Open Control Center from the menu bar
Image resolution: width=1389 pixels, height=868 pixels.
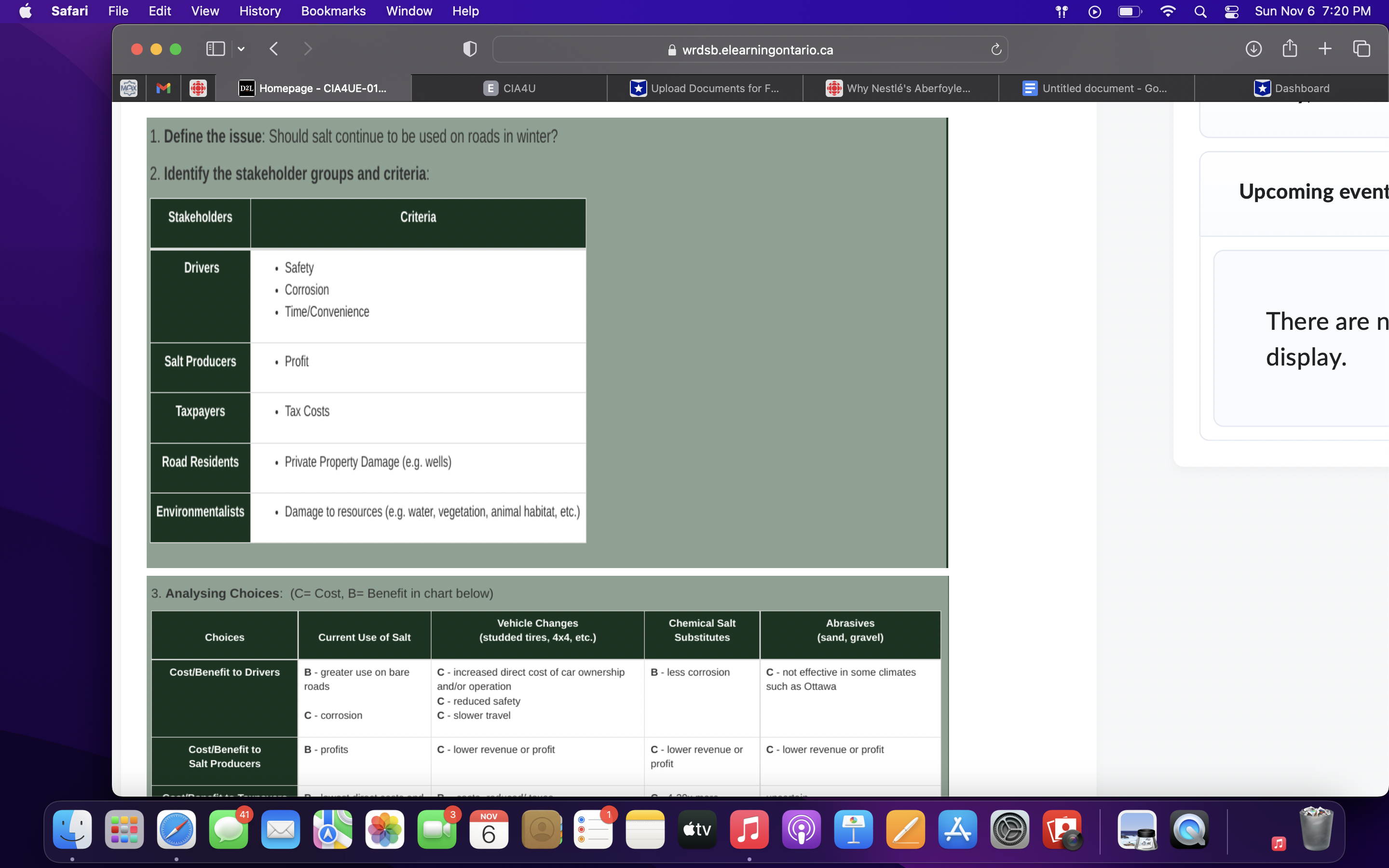click(x=1231, y=12)
